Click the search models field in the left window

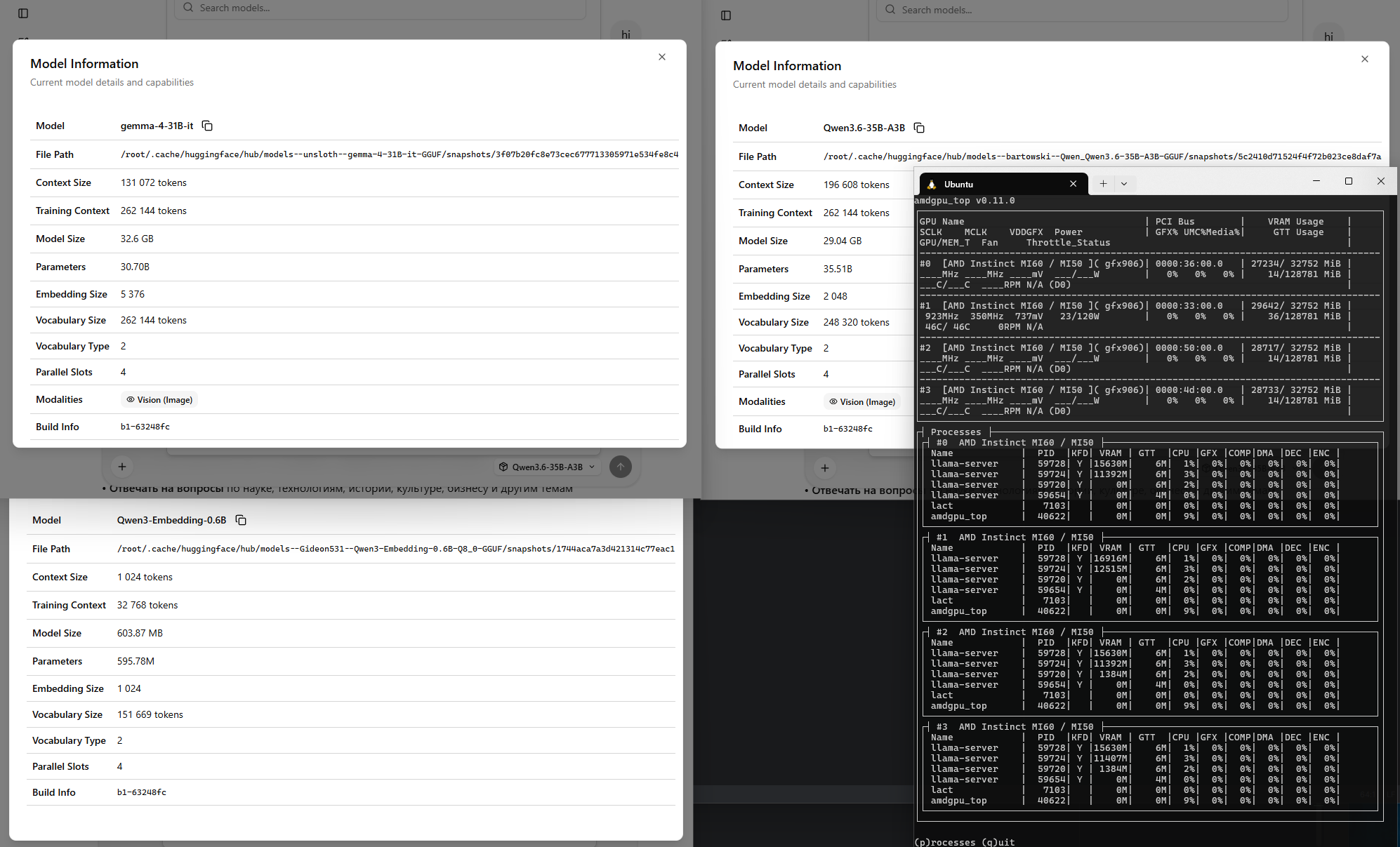tap(380, 8)
